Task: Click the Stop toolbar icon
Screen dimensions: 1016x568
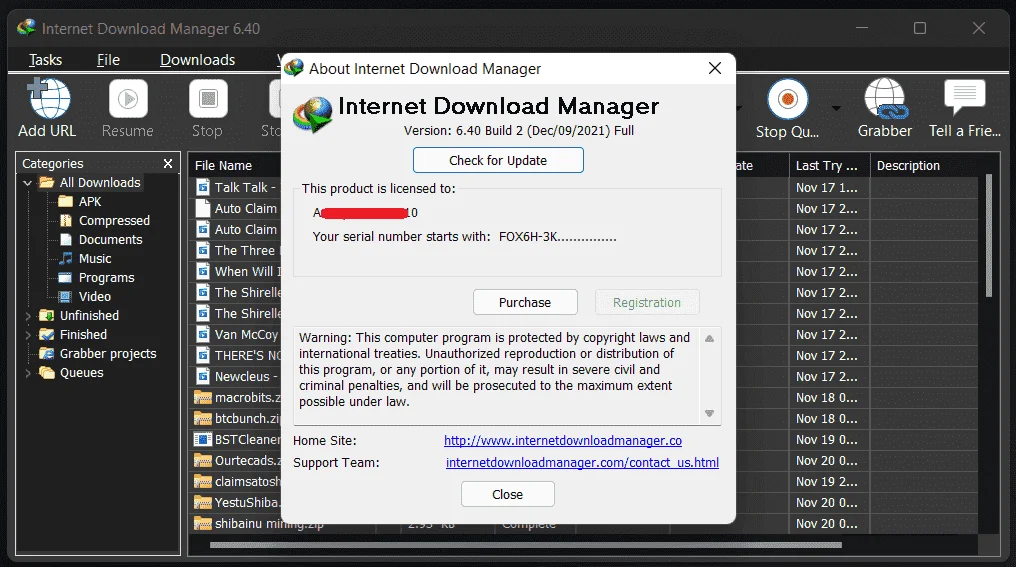Action: coord(207,108)
